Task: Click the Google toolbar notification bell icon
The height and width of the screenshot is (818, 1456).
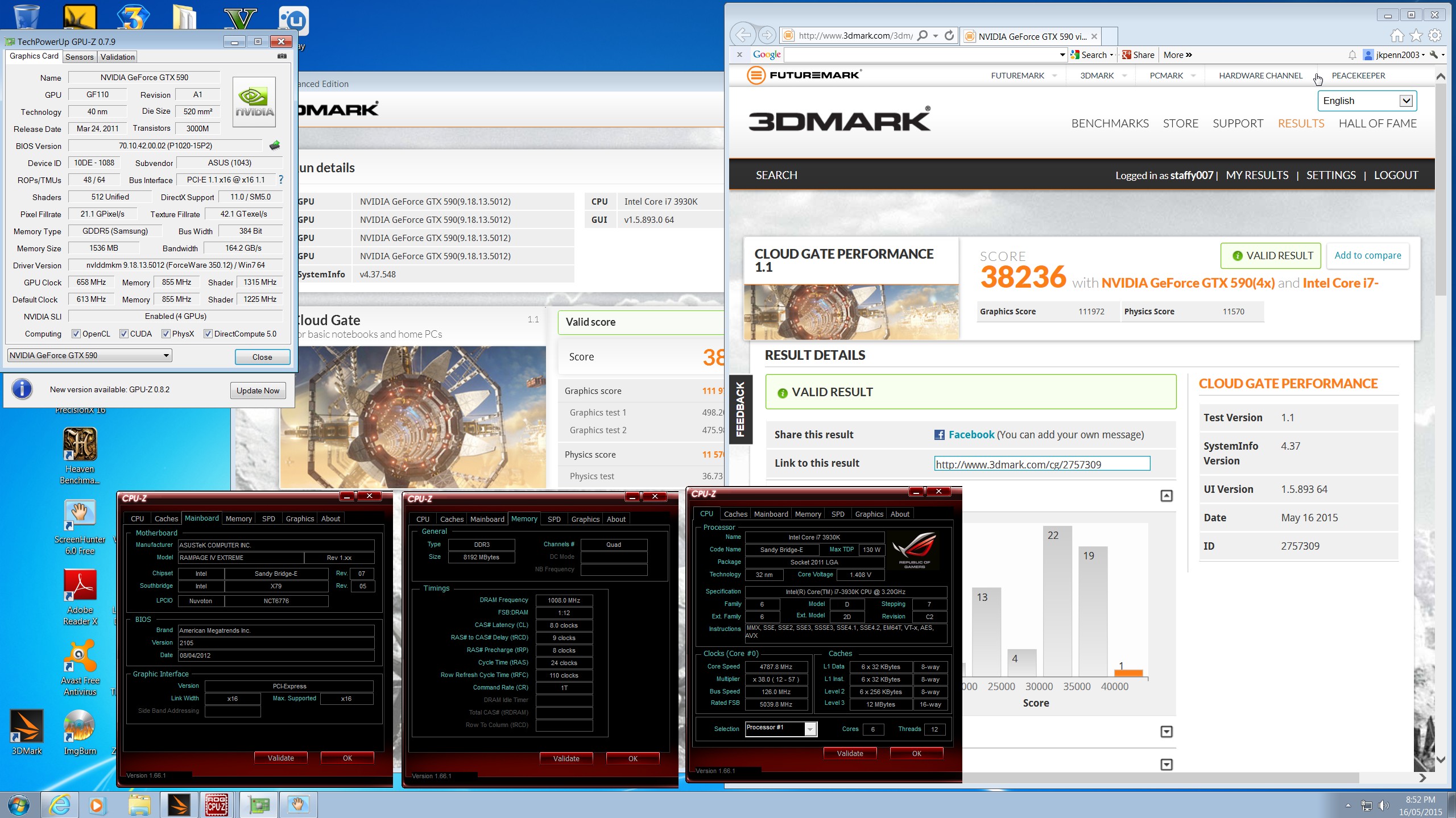Action: 1352,55
